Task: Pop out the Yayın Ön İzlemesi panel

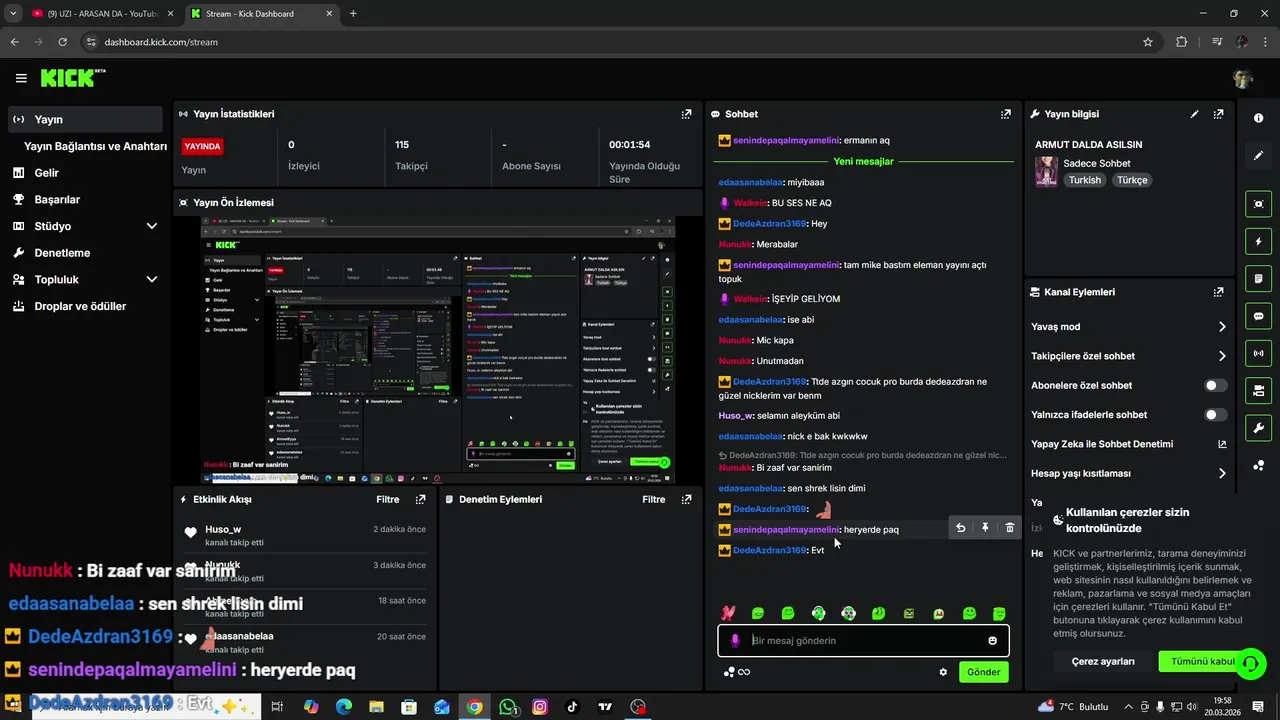Action: coord(686,202)
